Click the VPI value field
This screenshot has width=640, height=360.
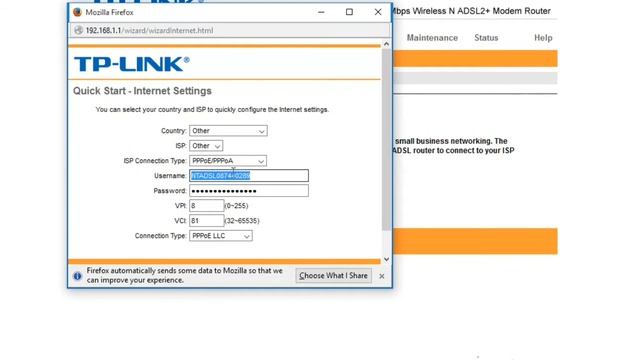[x=207, y=206]
